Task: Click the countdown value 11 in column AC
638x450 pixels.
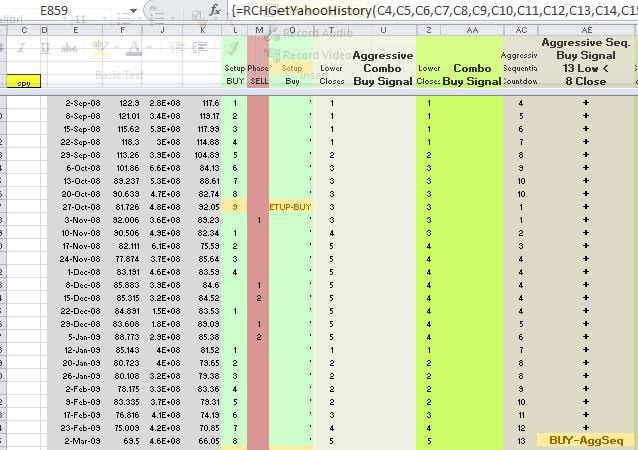Action: [521, 415]
